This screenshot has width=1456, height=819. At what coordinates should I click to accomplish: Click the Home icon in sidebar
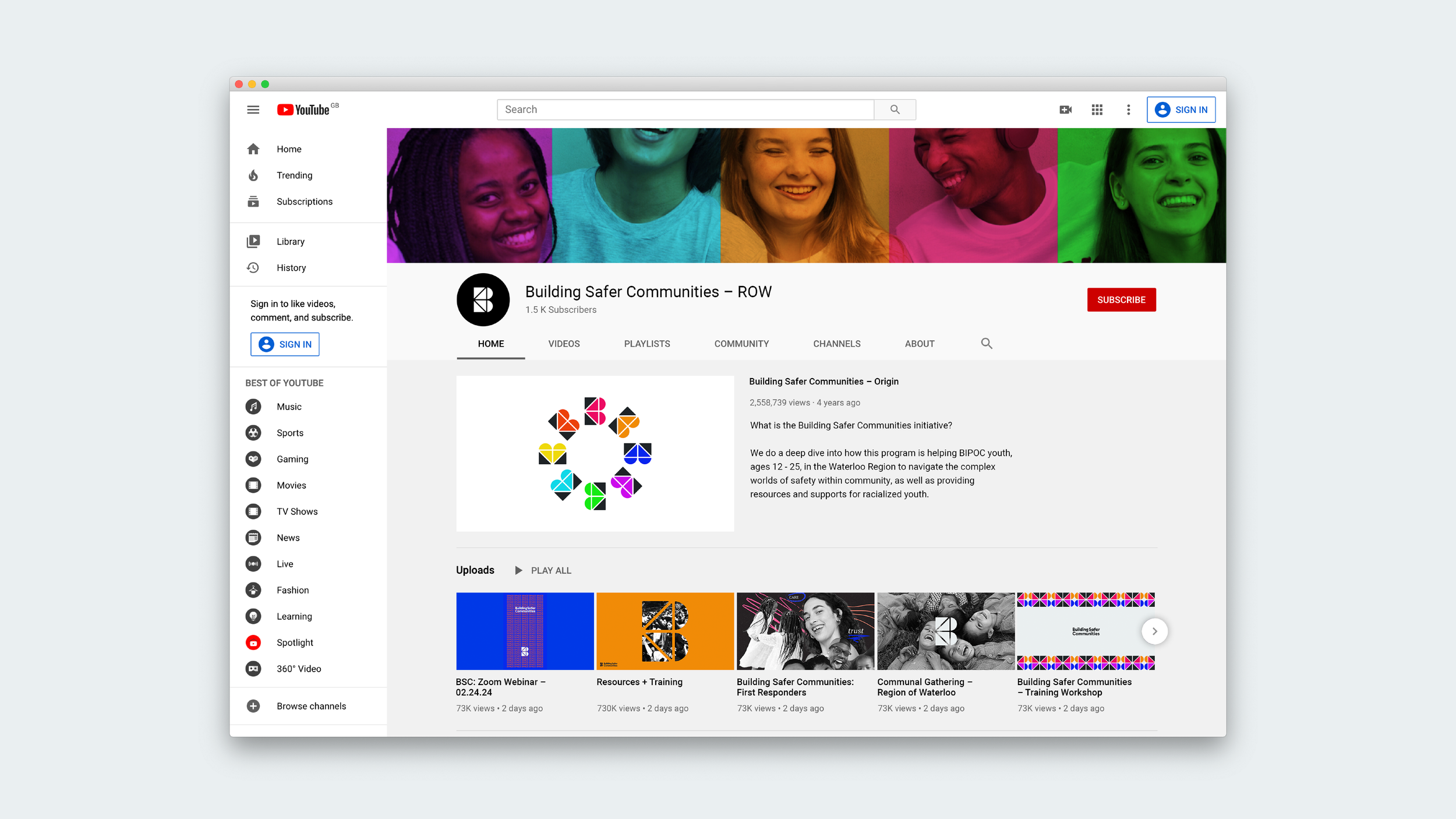[253, 149]
